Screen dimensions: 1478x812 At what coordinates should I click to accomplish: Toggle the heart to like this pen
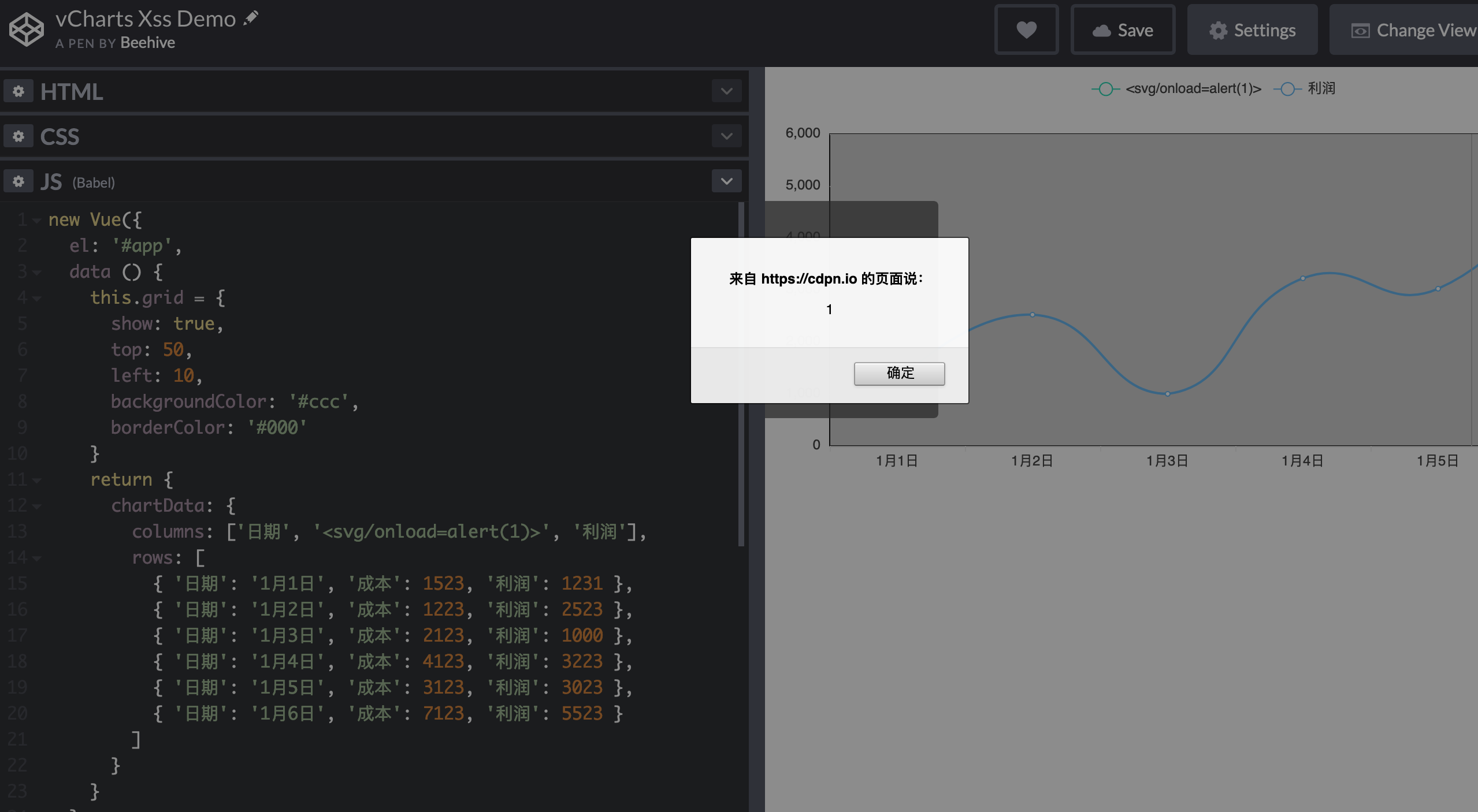pyautogui.click(x=1027, y=29)
